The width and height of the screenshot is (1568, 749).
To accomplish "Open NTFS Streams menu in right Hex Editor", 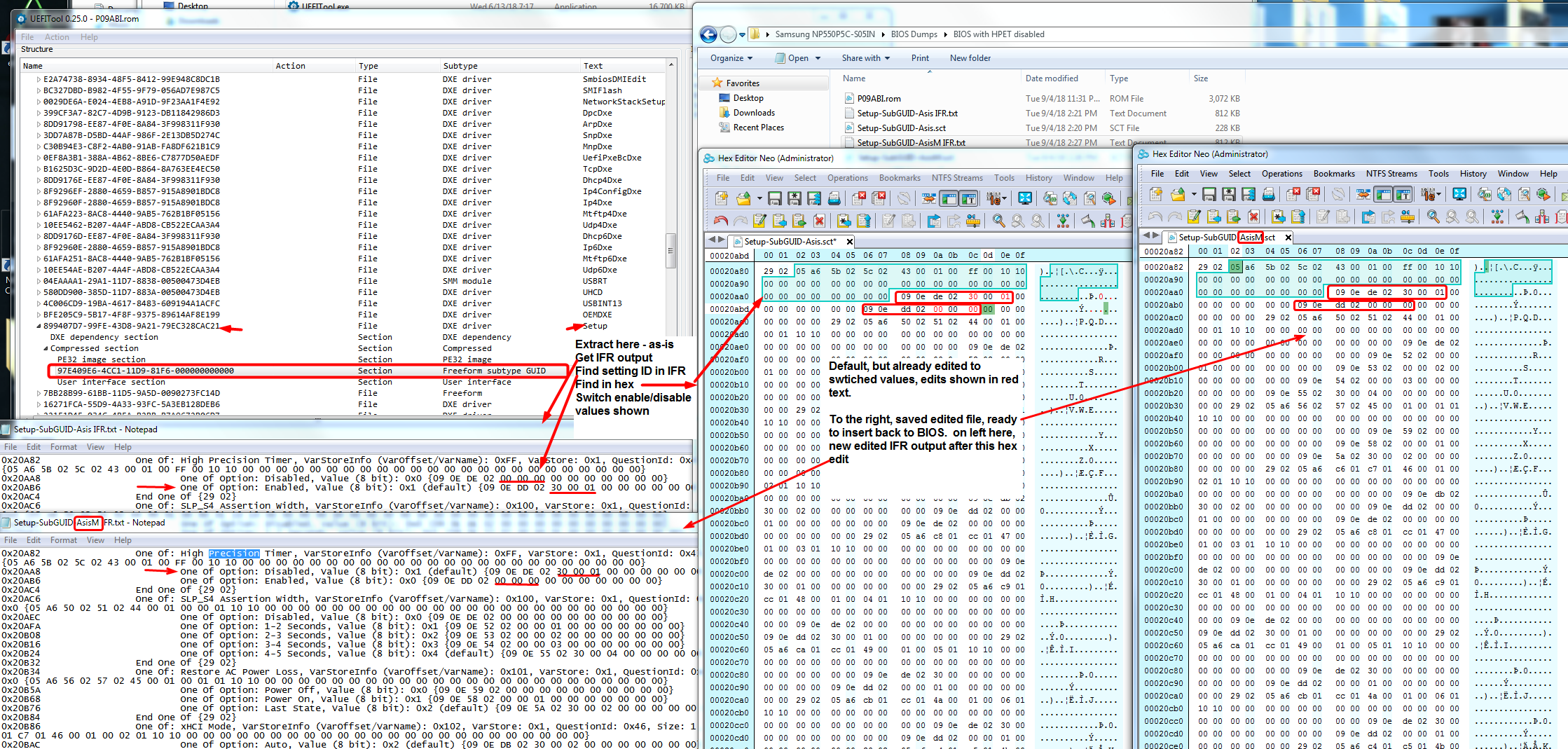I will (1391, 174).
